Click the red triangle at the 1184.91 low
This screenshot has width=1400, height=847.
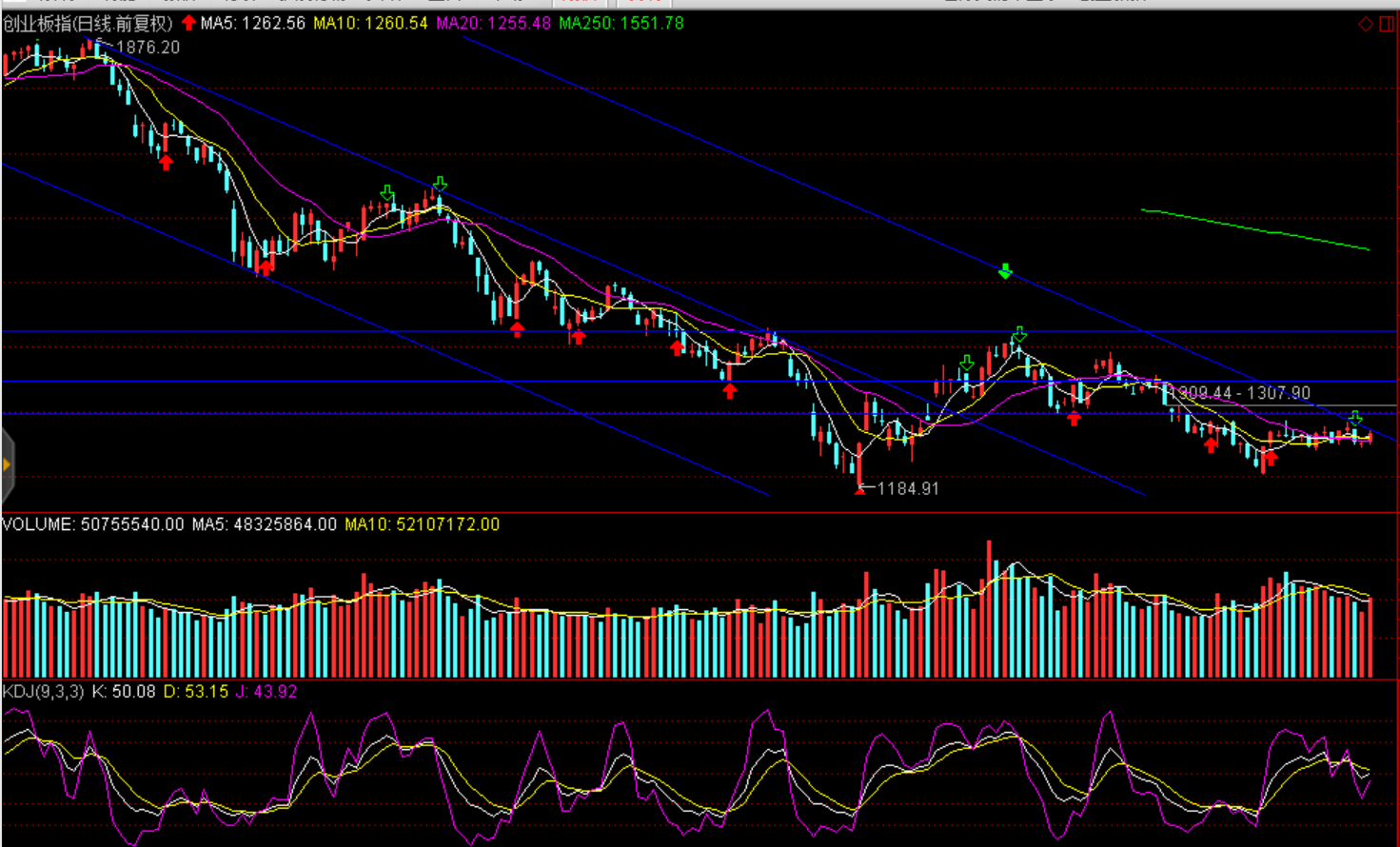click(860, 489)
